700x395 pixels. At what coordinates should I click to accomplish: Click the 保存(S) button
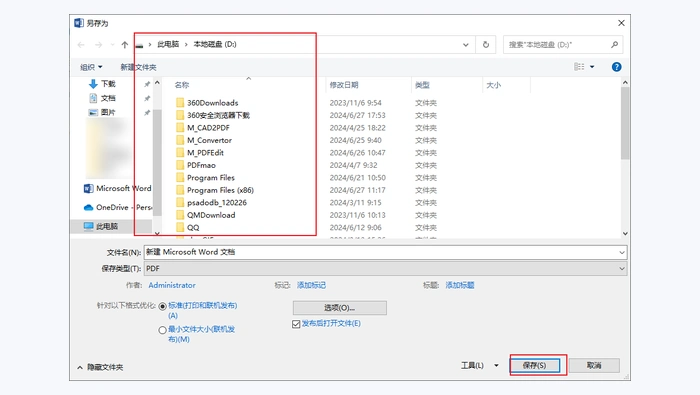[535, 366]
